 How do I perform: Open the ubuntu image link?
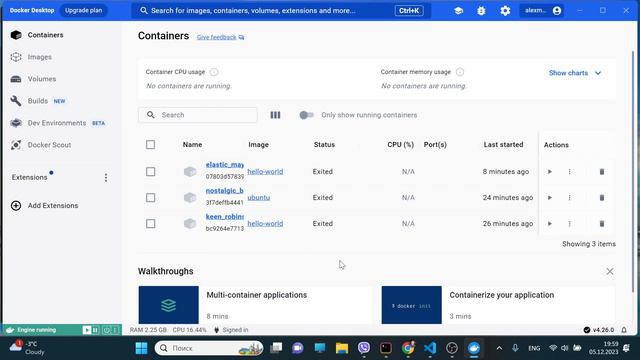tap(258, 198)
